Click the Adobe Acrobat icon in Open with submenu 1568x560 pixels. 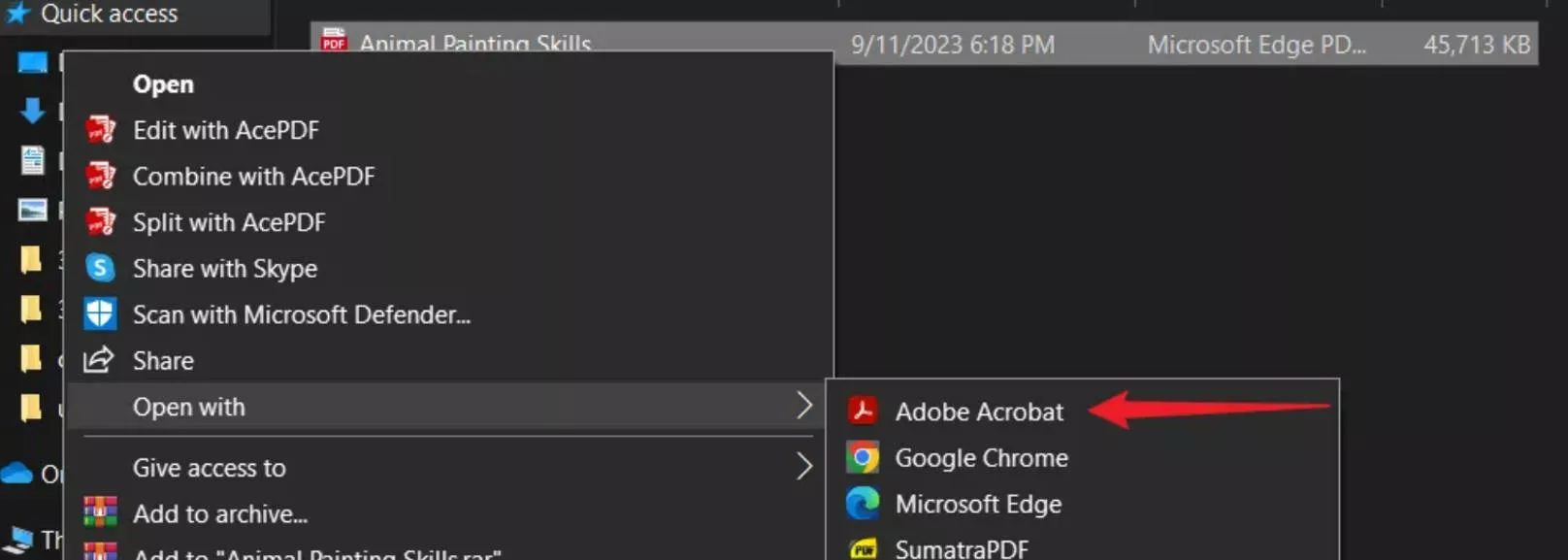[864, 411]
